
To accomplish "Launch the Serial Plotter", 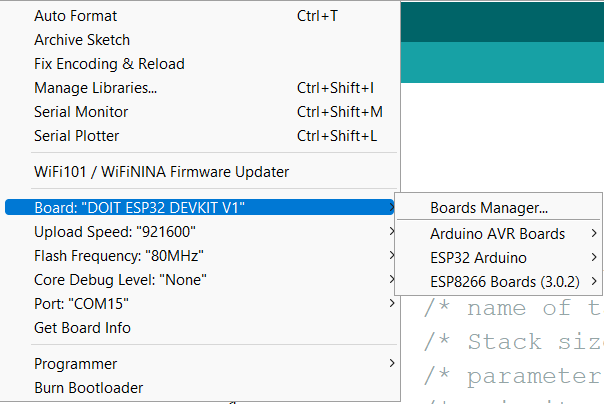I will (x=200, y=136).
